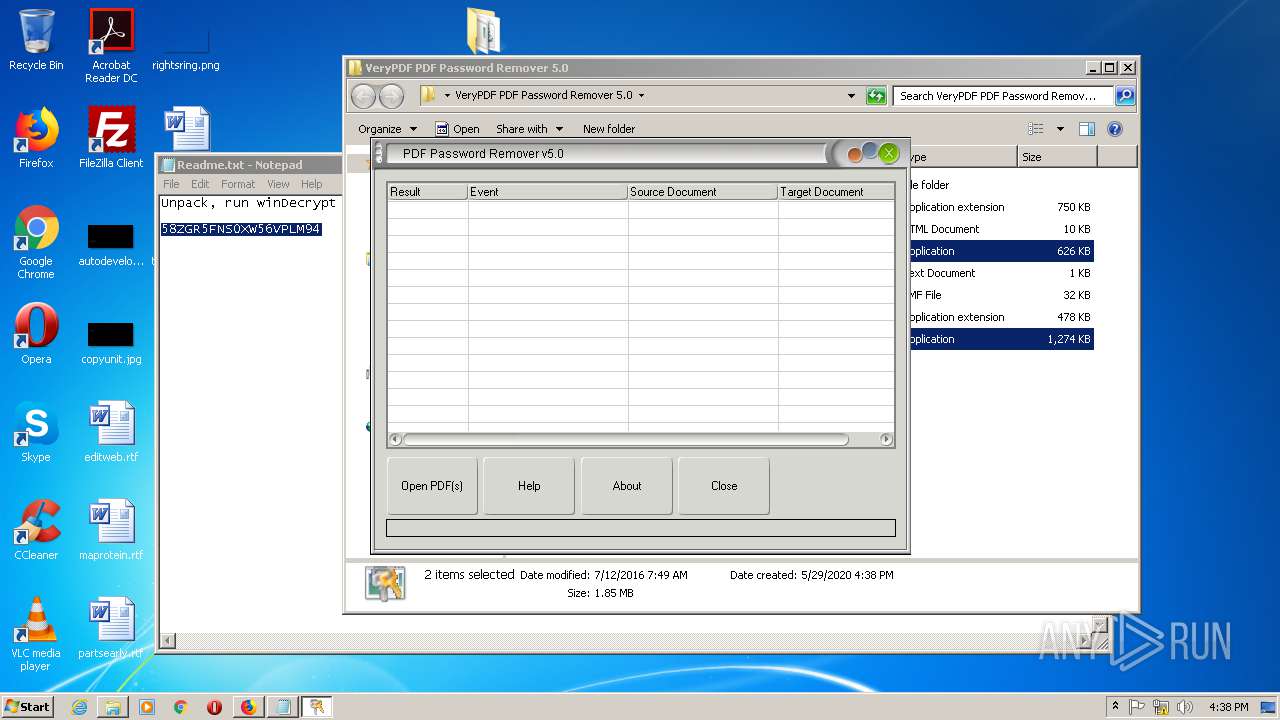Open CCleaner desktop icon
1280x720 pixels.
[36, 530]
